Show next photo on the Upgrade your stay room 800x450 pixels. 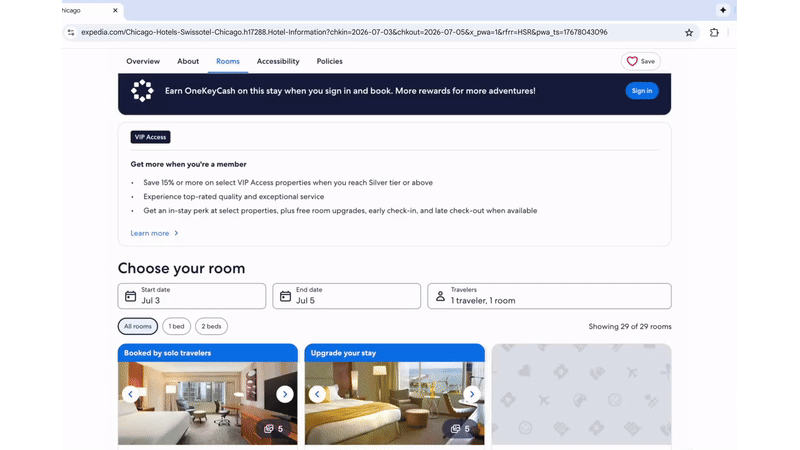coord(472,394)
